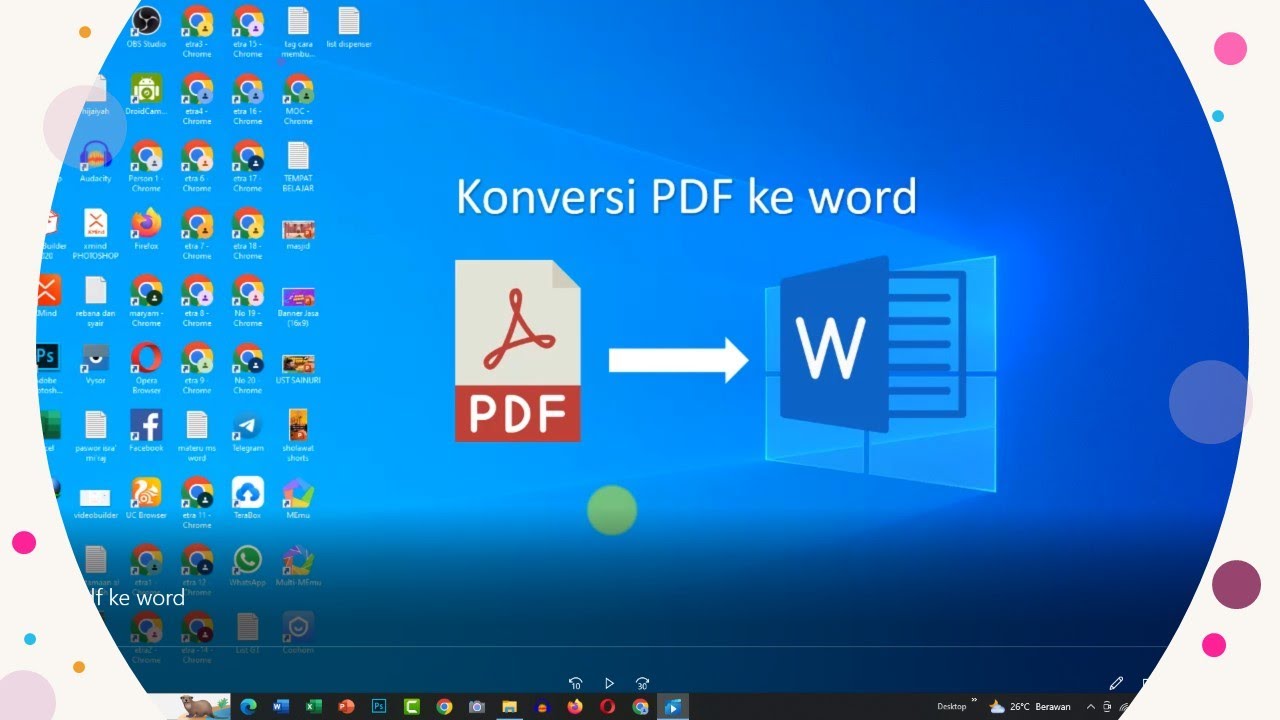Open the DroidCam desktop shortcut

pyautogui.click(x=146, y=95)
